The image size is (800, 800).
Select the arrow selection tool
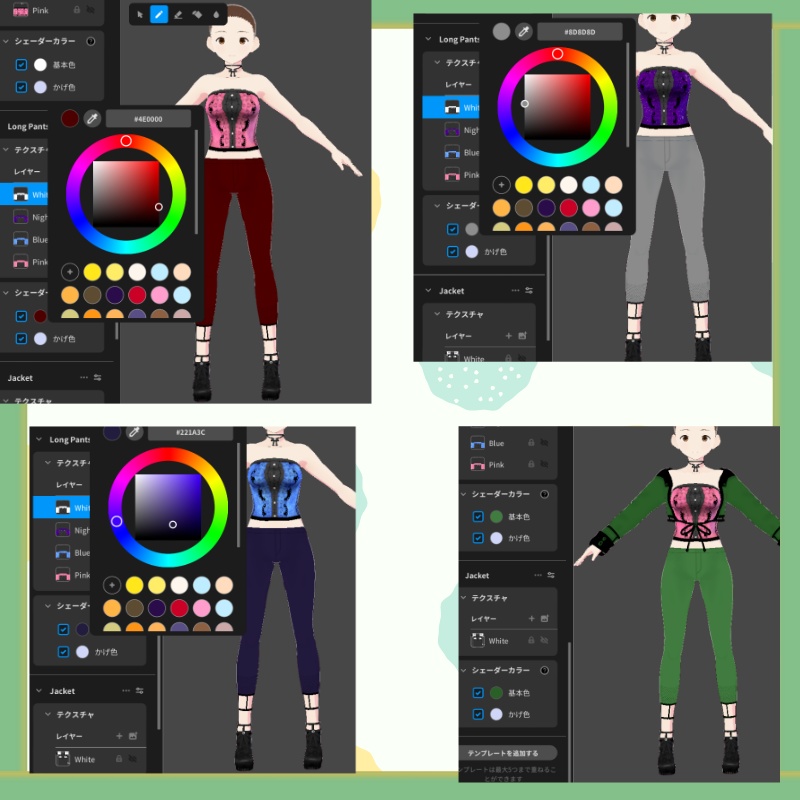click(x=140, y=15)
